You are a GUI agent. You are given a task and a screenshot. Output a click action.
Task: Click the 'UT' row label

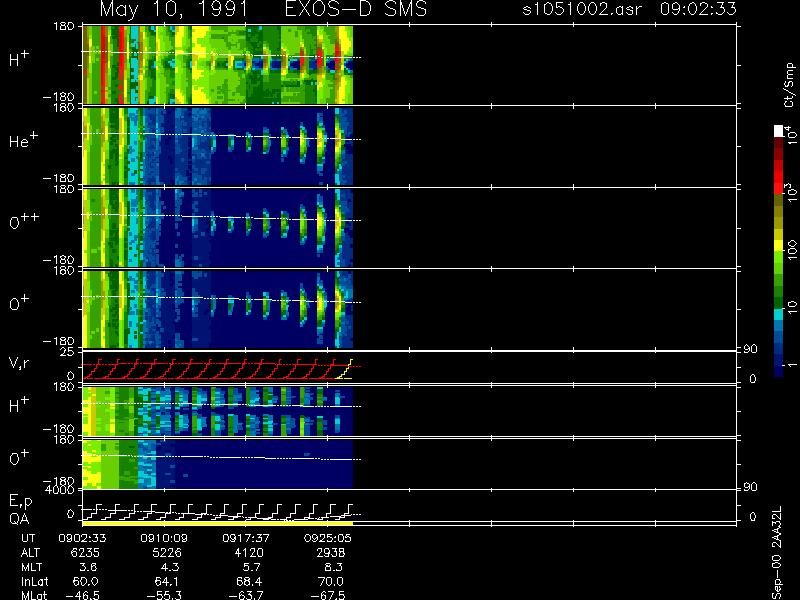pyautogui.click(x=29, y=538)
